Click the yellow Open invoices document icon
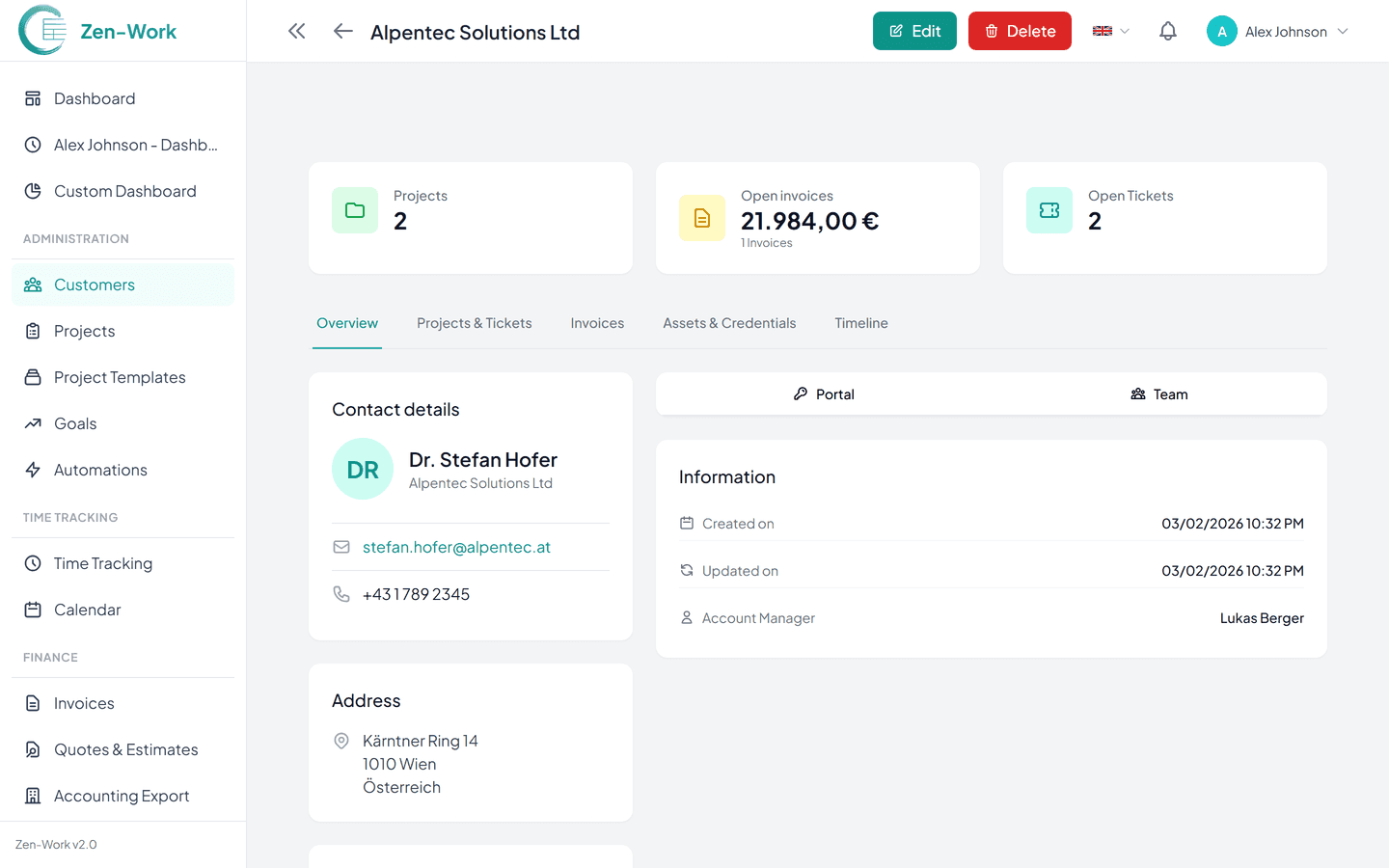 pyautogui.click(x=701, y=218)
